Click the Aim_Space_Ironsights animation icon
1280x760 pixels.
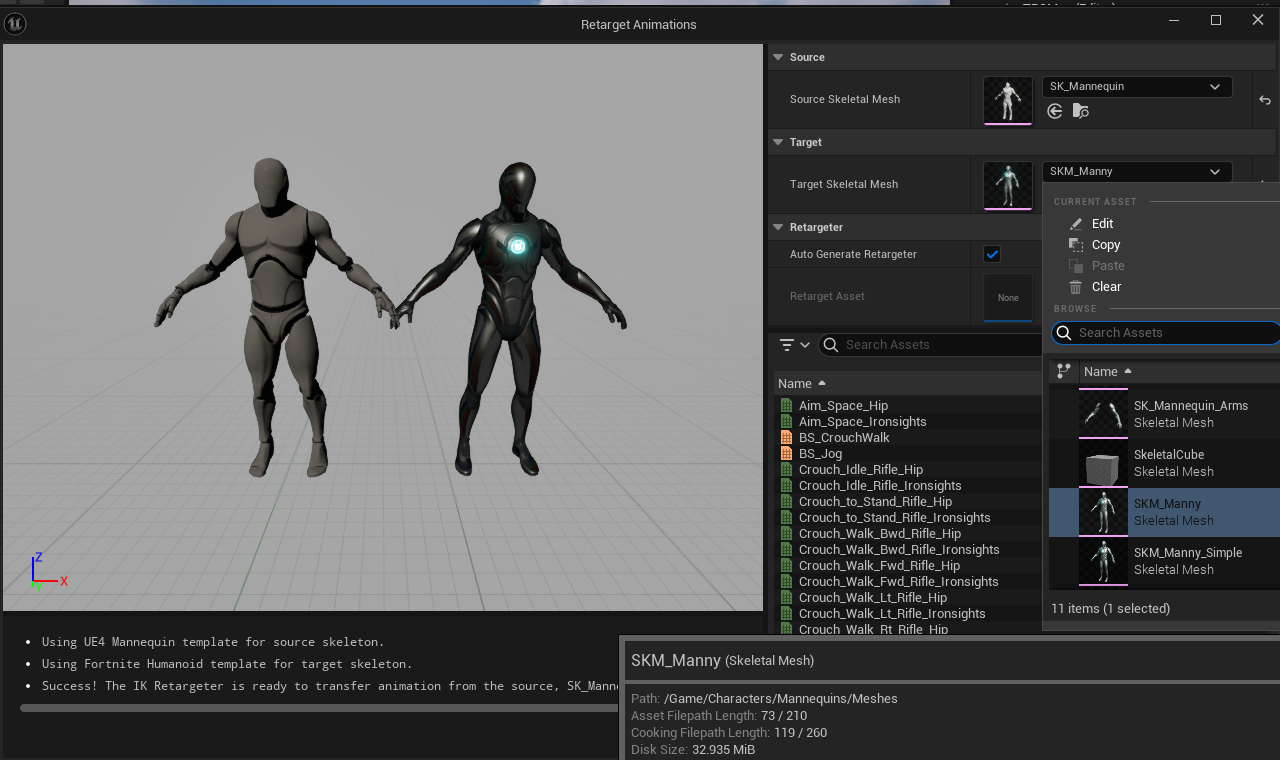click(x=786, y=421)
